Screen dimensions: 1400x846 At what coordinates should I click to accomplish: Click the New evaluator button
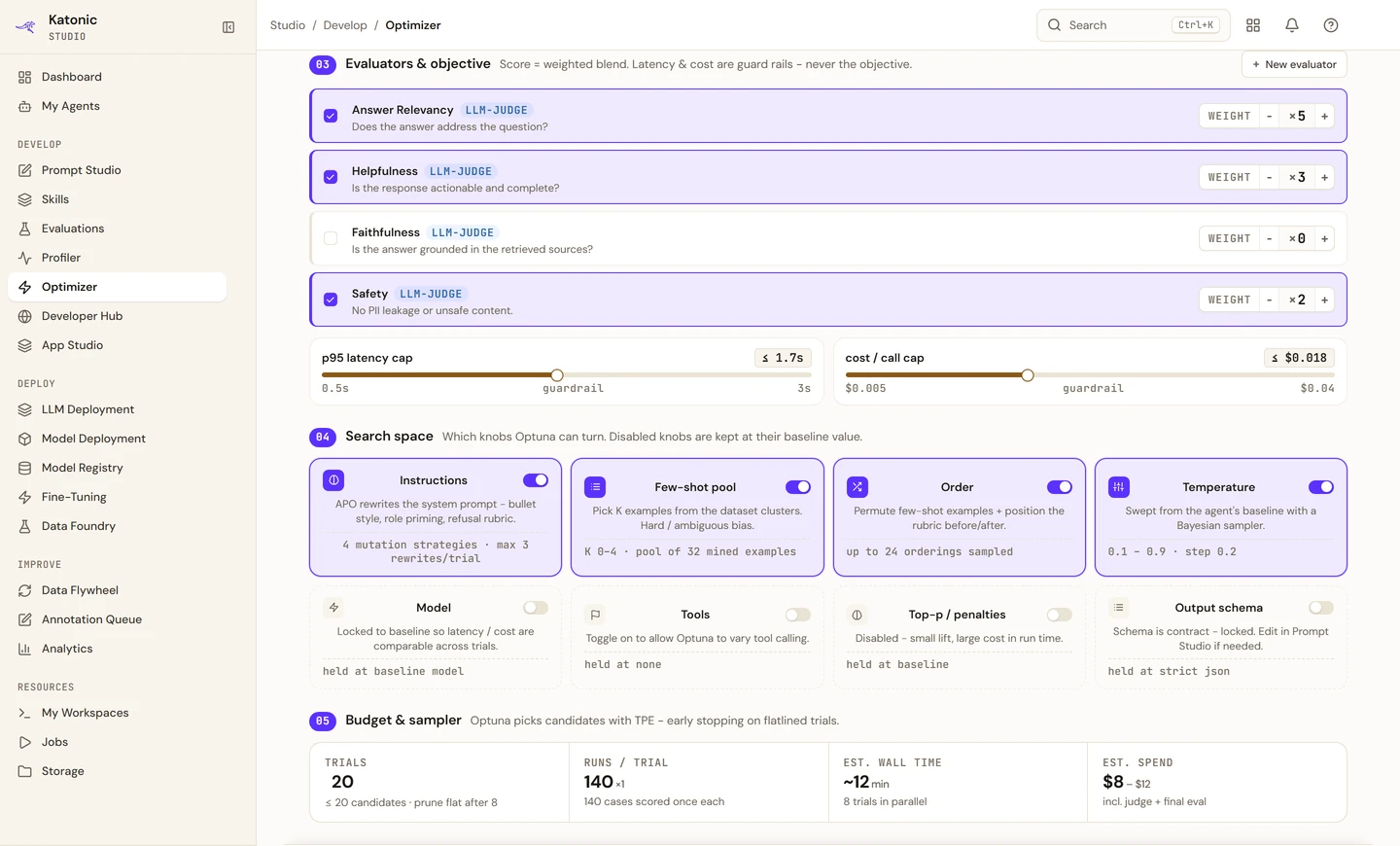(x=1294, y=64)
